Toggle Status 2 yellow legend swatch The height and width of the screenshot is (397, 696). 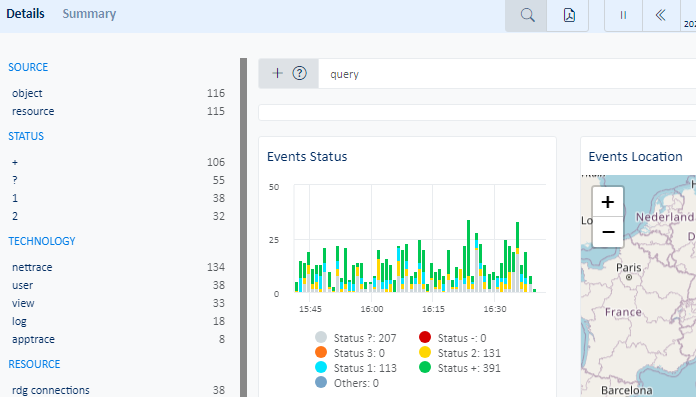425,353
